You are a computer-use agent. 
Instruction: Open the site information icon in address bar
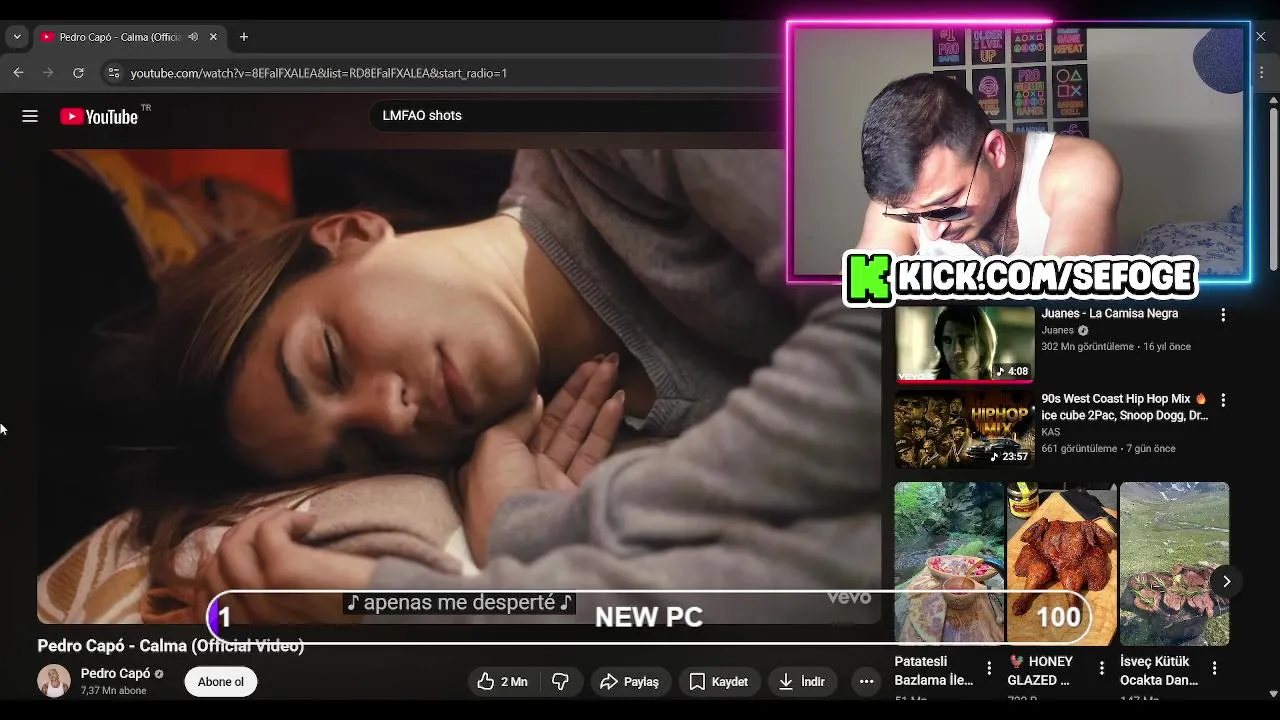pyautogui.click(x=114, y=73)
